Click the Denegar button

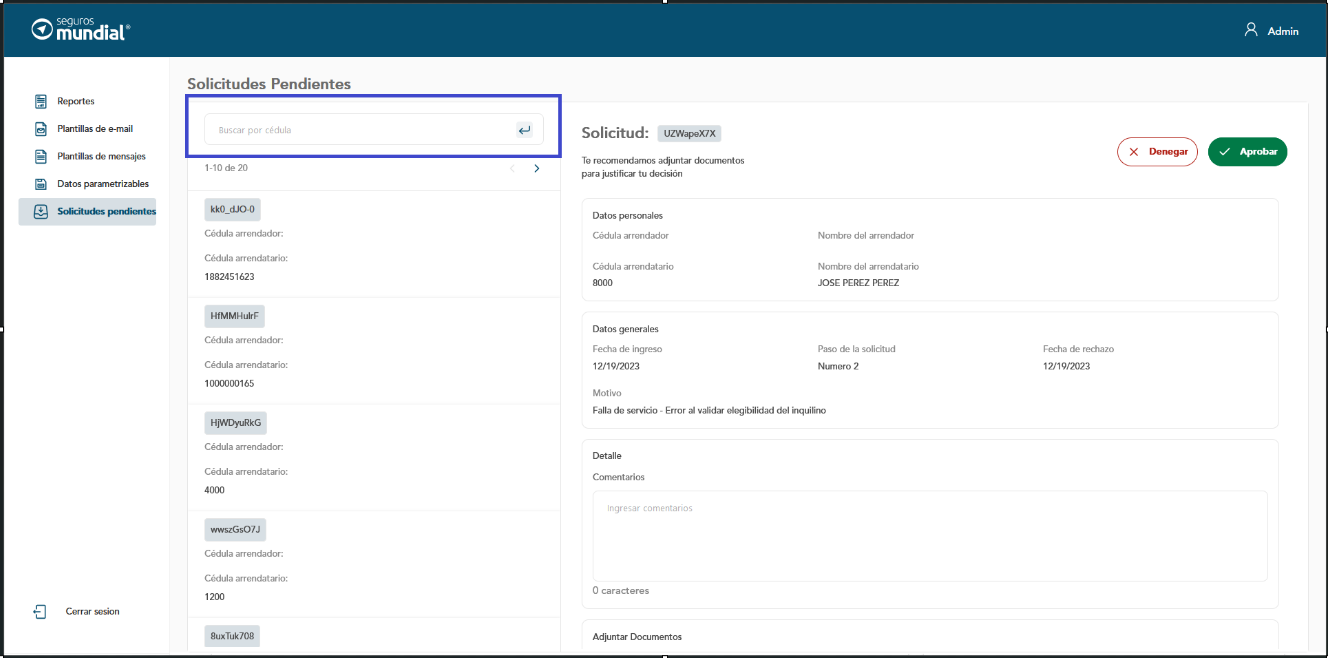1157,152
